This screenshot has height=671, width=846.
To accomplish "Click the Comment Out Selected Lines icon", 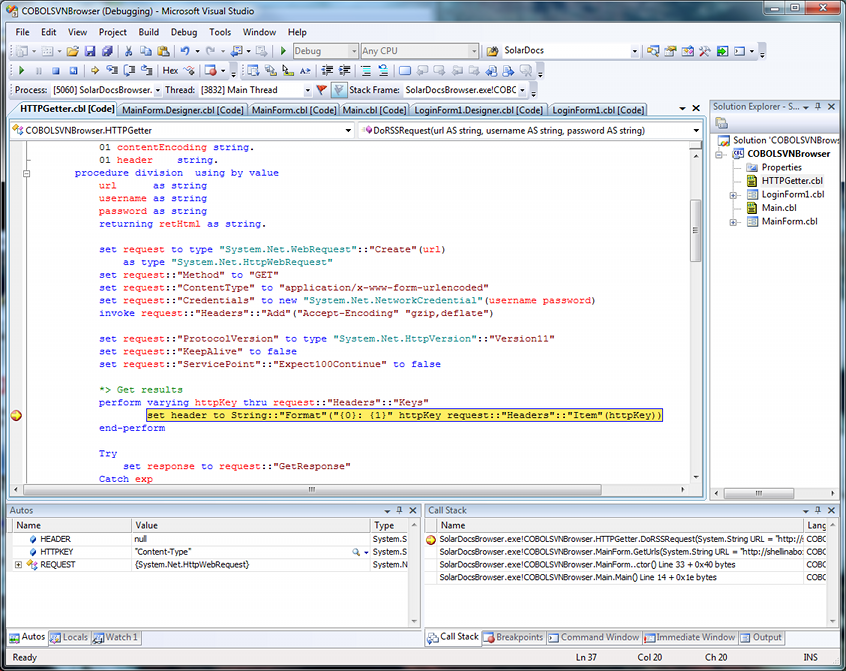I will tap(366, 71).
